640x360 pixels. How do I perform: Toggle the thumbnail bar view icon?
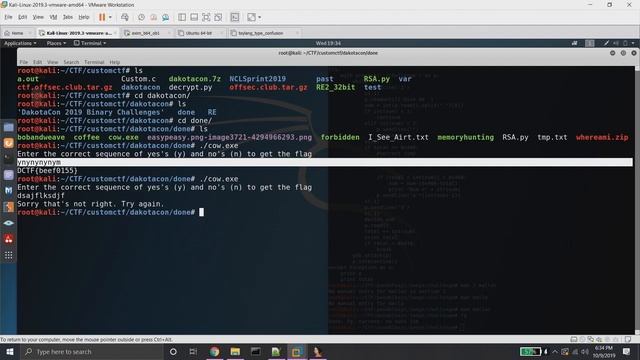click(x=194, y=17)
